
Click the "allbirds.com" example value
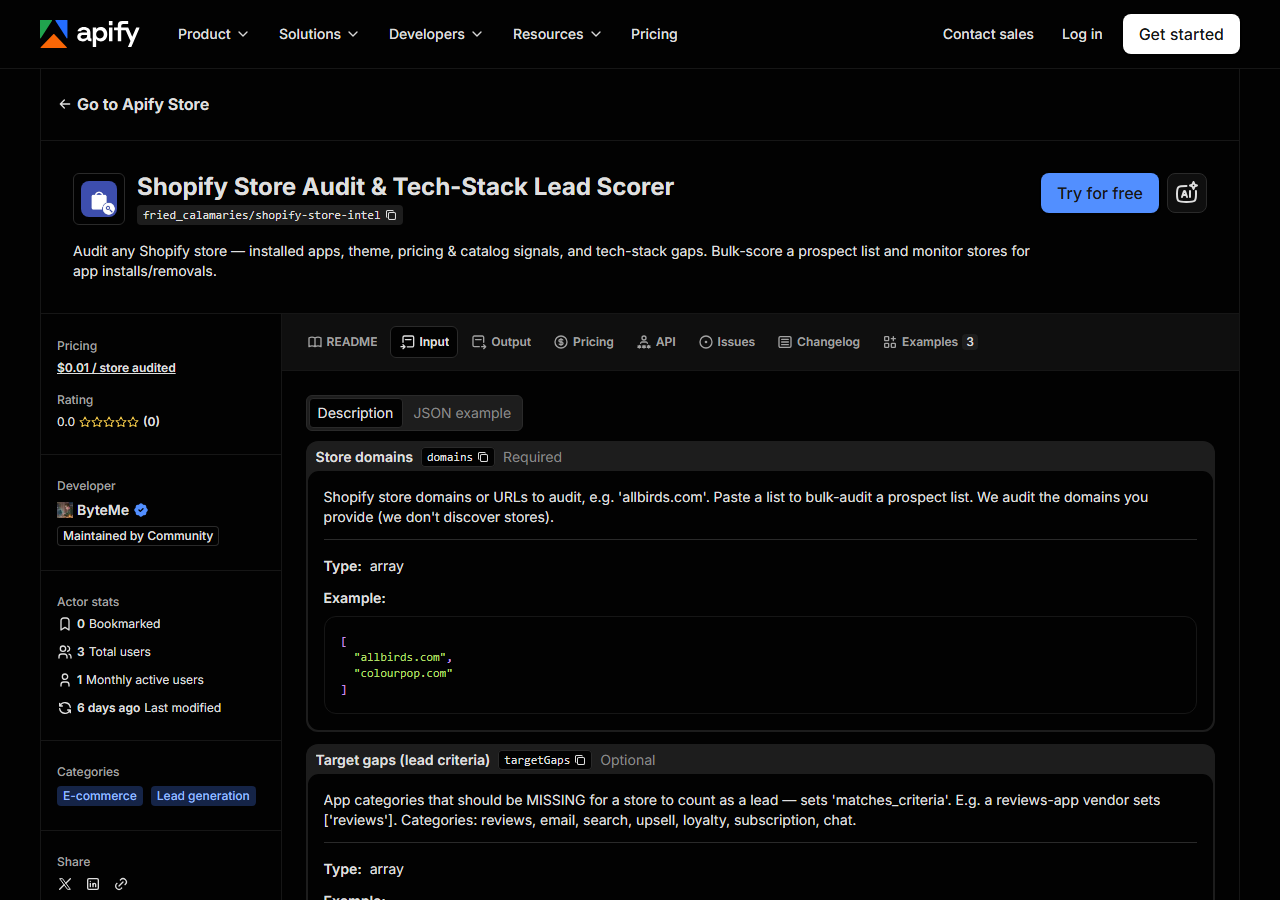(400, 657)
